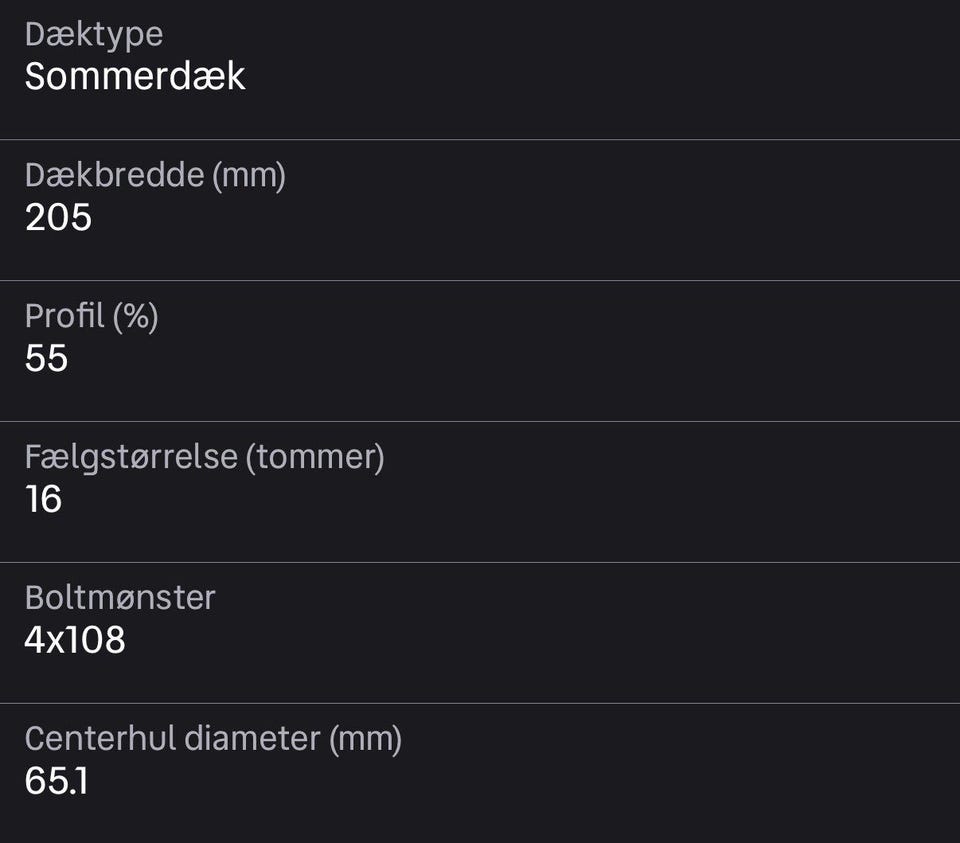Click the Dæktype label
Screen dimensions: 960x843
[93, 34]
